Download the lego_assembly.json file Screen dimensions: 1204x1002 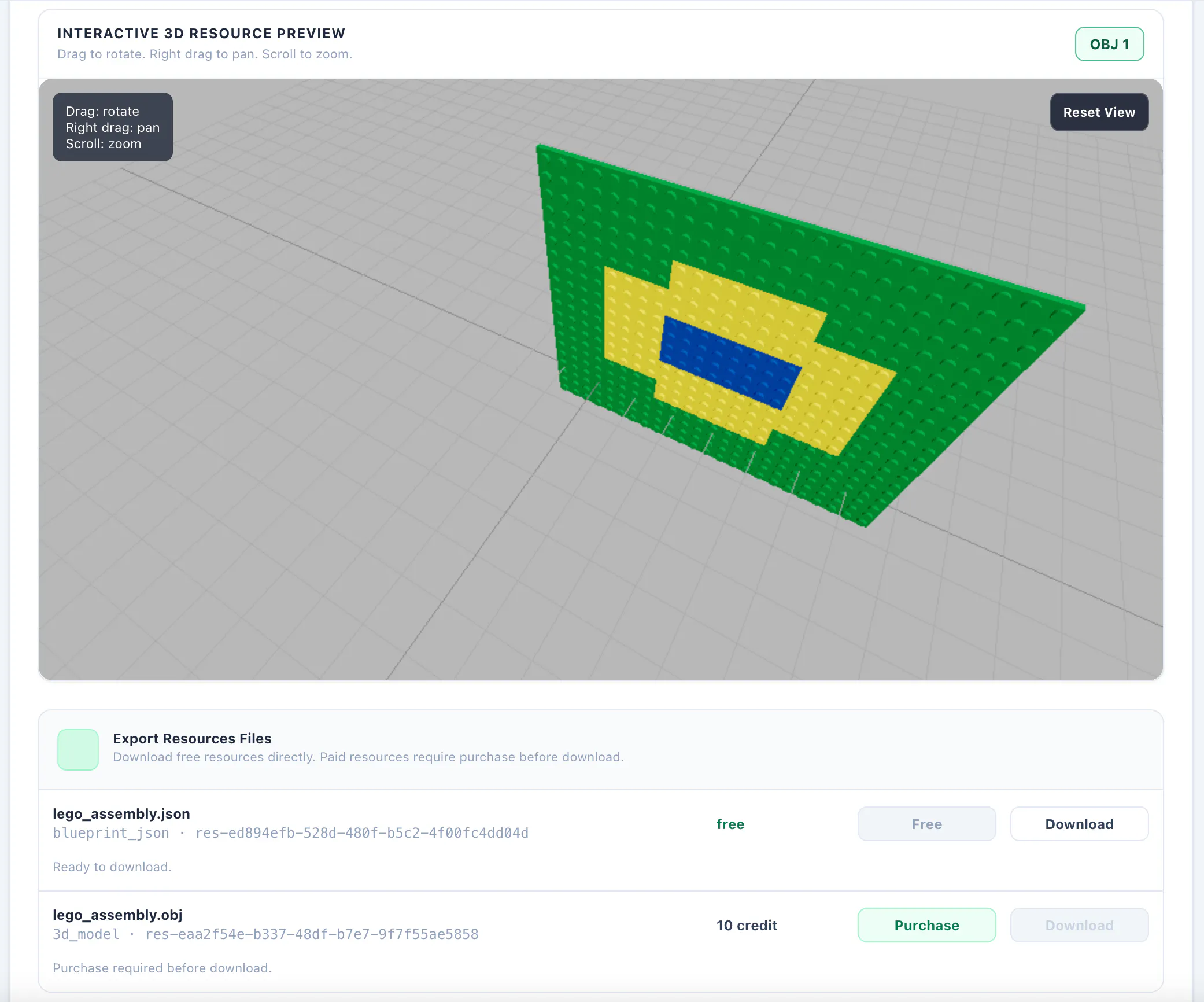(x=1079, y=824)
